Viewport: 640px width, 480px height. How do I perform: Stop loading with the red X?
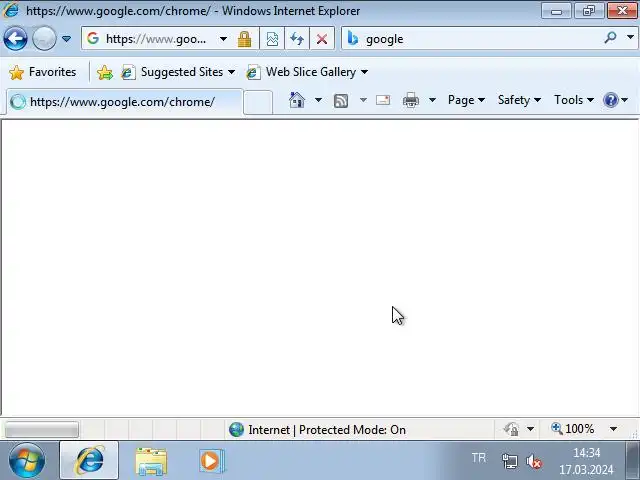tap(322, 39)
